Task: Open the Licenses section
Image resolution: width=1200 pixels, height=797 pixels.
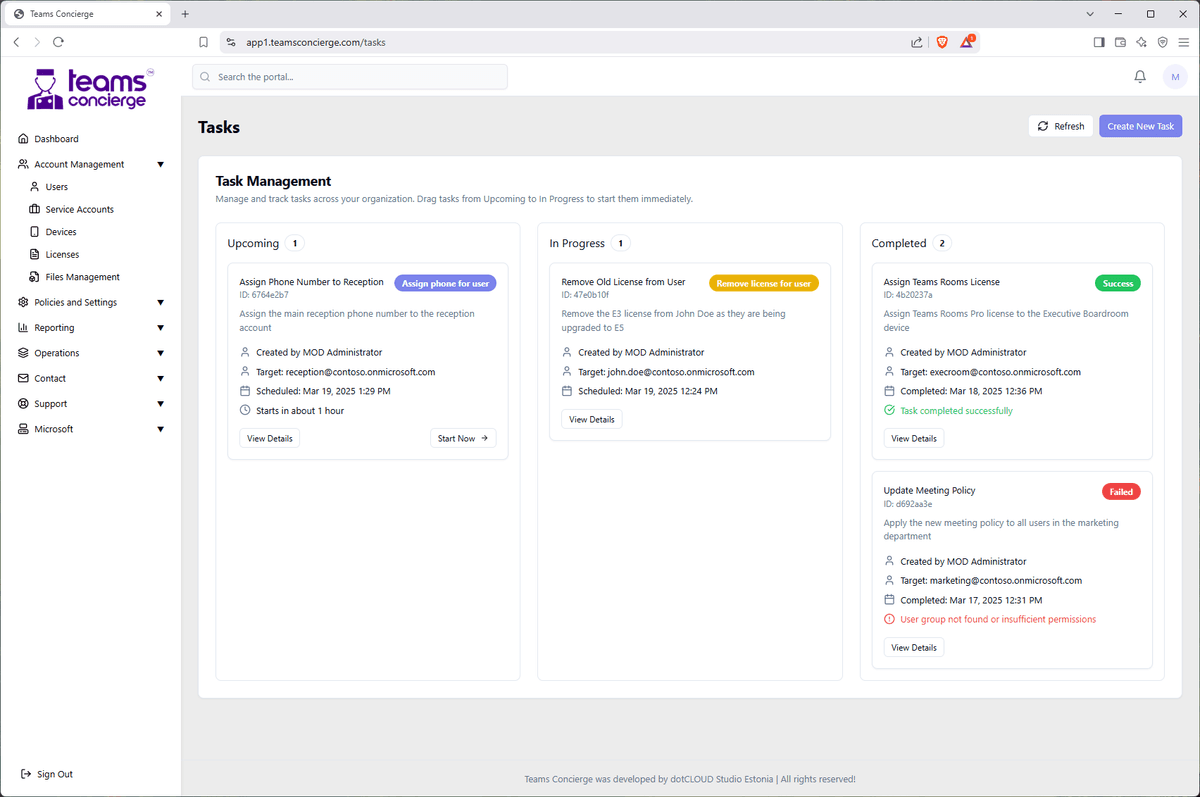Action: click(x=36, y=254)
